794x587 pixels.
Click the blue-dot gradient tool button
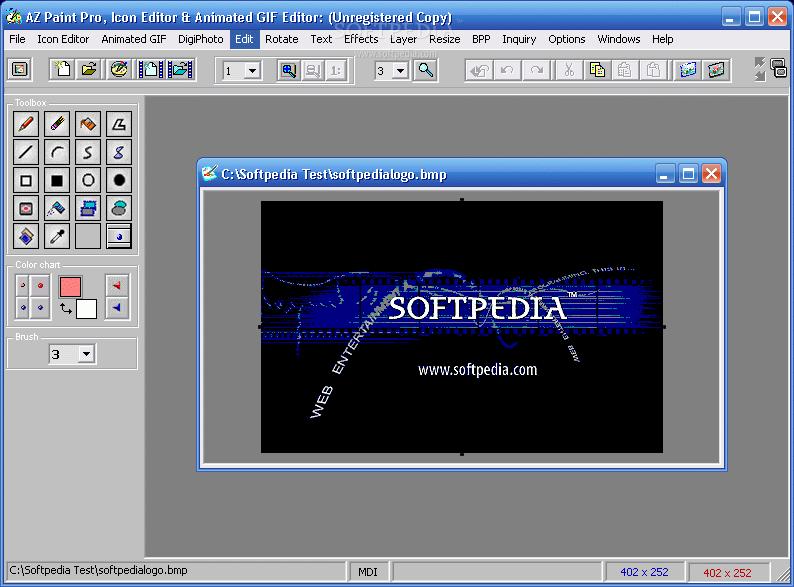coord(119,236)
